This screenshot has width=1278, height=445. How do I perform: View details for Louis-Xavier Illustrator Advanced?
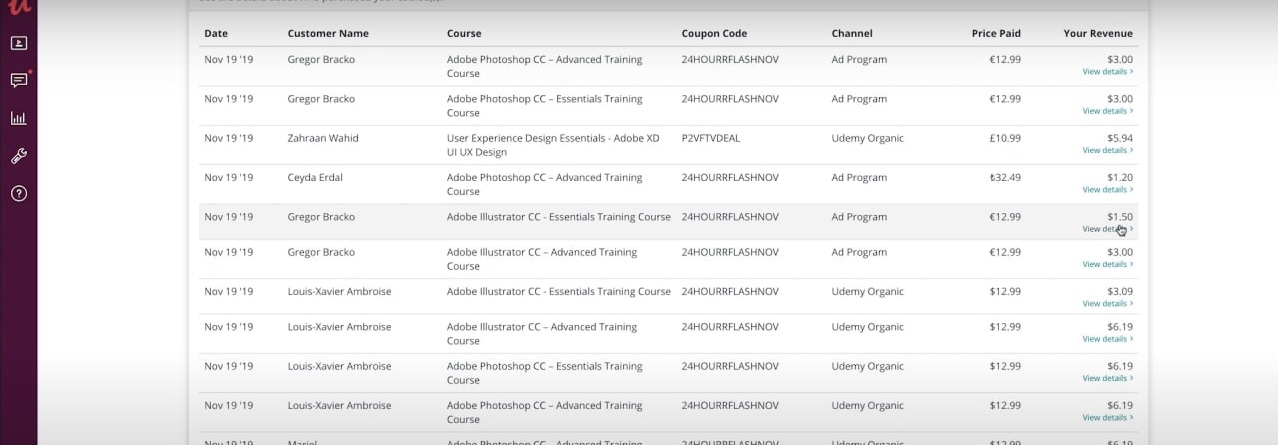[1107, 339]
